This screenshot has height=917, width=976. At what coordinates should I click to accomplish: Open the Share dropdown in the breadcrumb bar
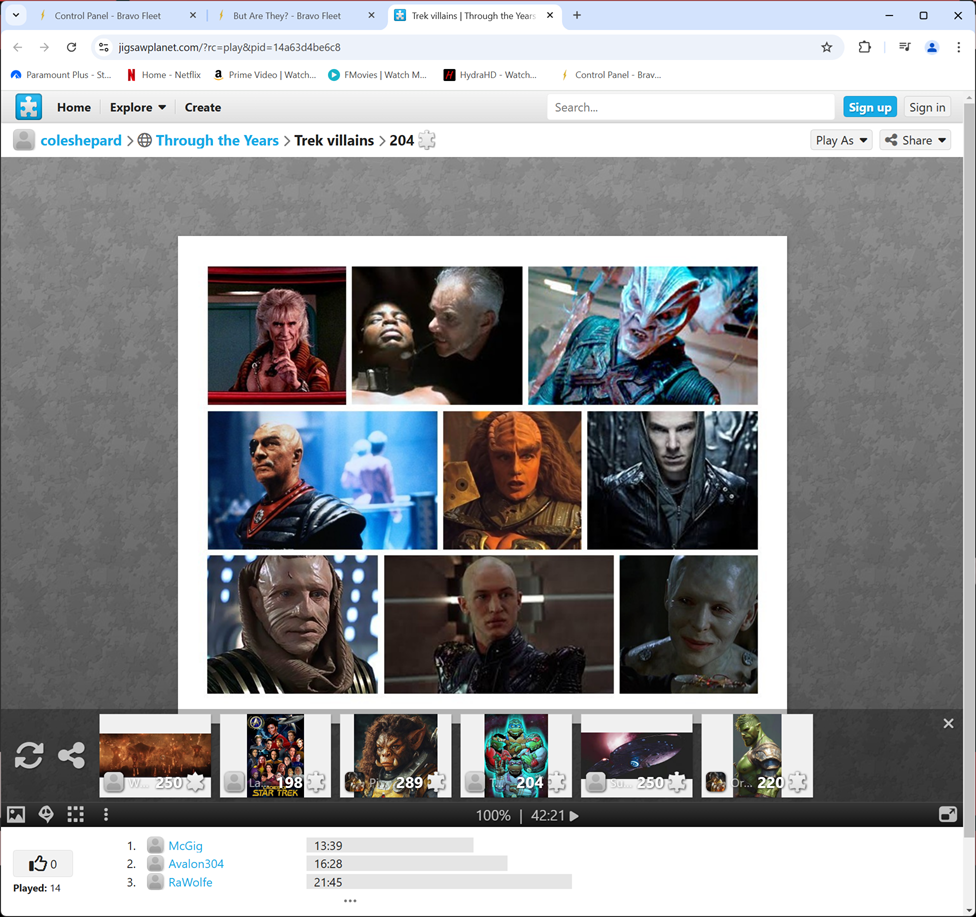tap(916, 140)
